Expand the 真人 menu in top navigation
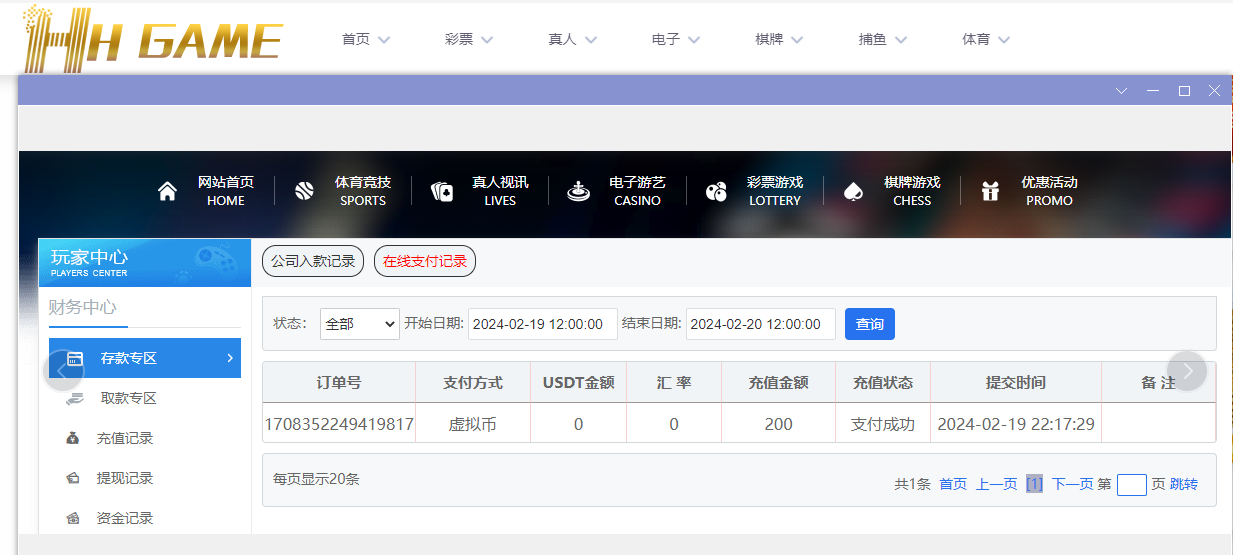 tap(572, 40)
